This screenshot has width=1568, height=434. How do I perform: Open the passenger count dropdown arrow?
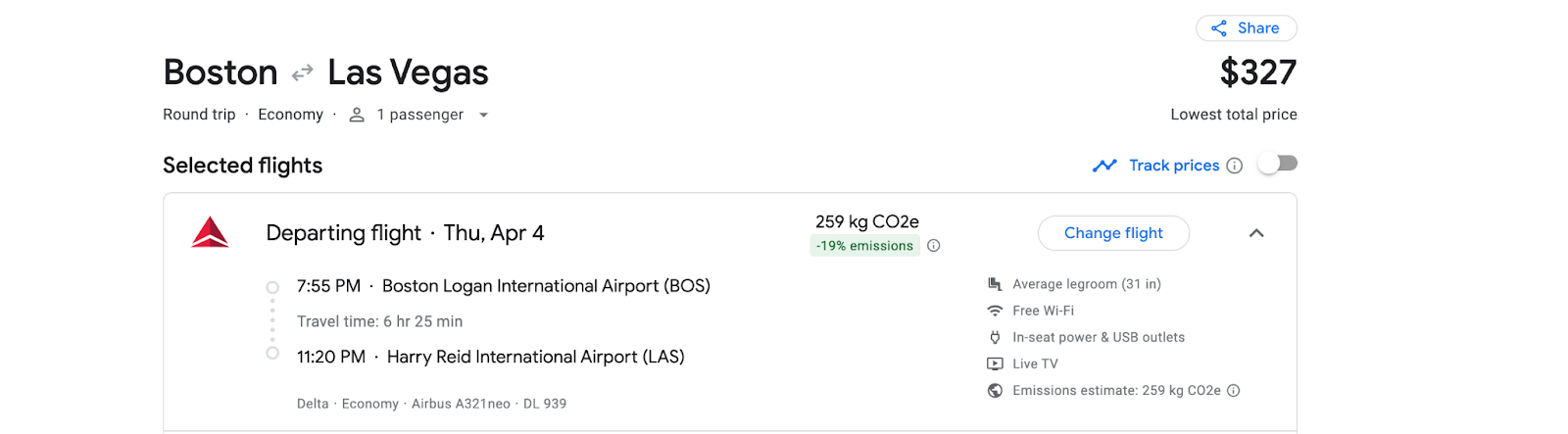[x=483, y=115]
